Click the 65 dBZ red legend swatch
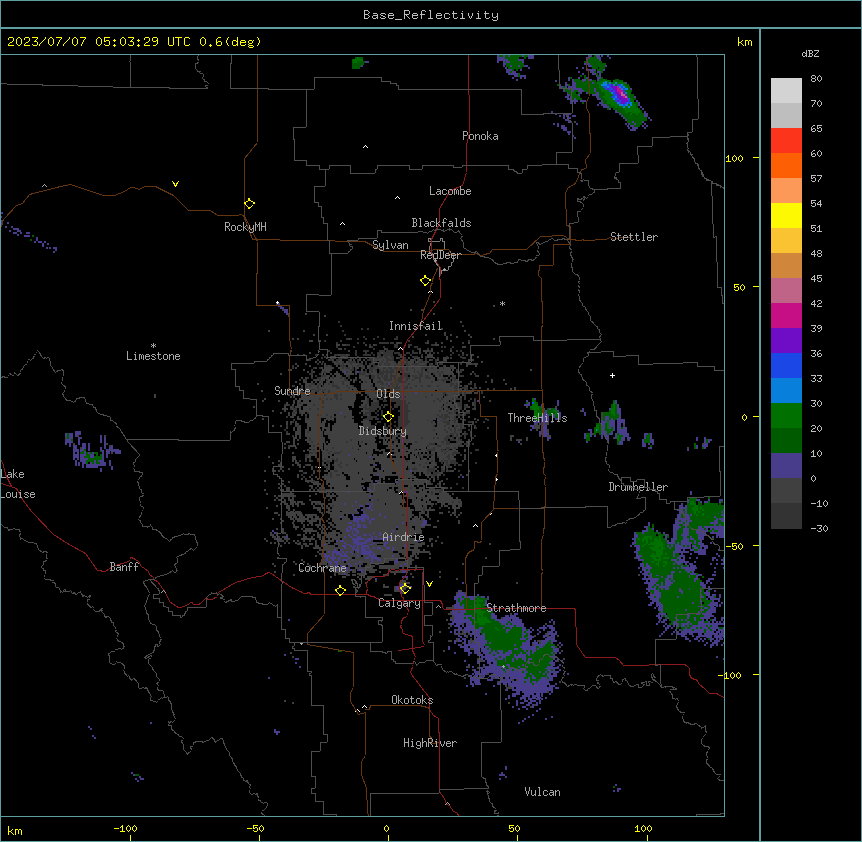Image resolution: width=862 pixels, height=842 pixels. (x=786, y=141)
